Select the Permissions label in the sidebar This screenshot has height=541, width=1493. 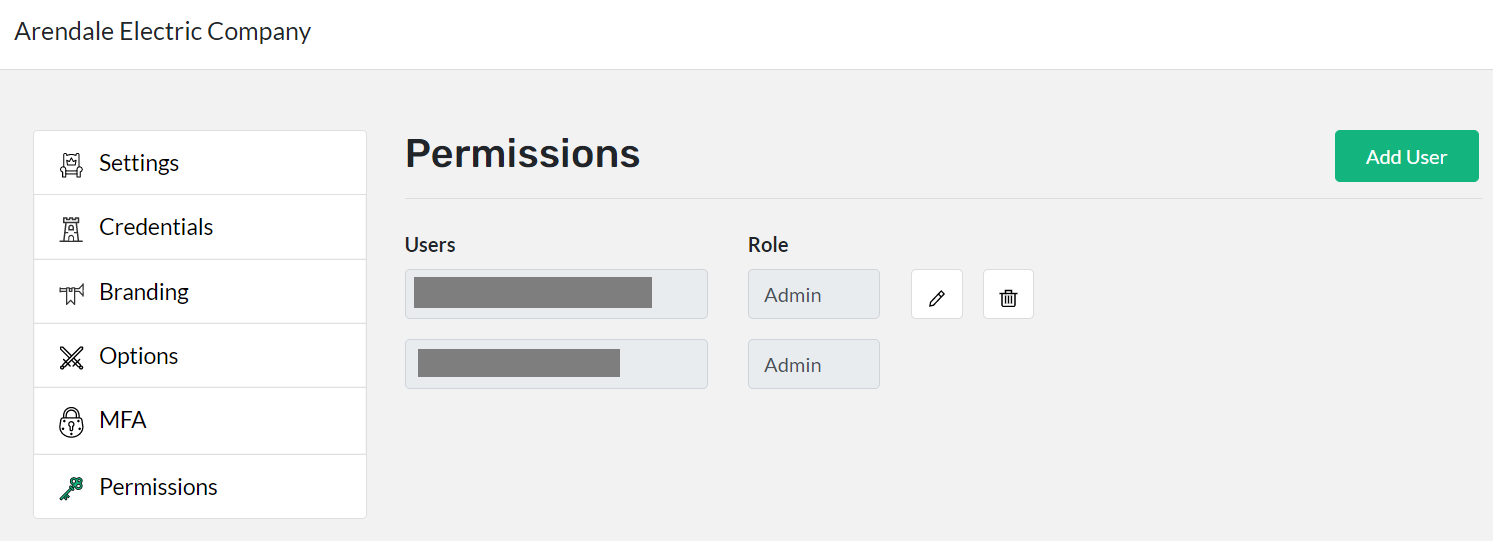click(x=158, y=487)
